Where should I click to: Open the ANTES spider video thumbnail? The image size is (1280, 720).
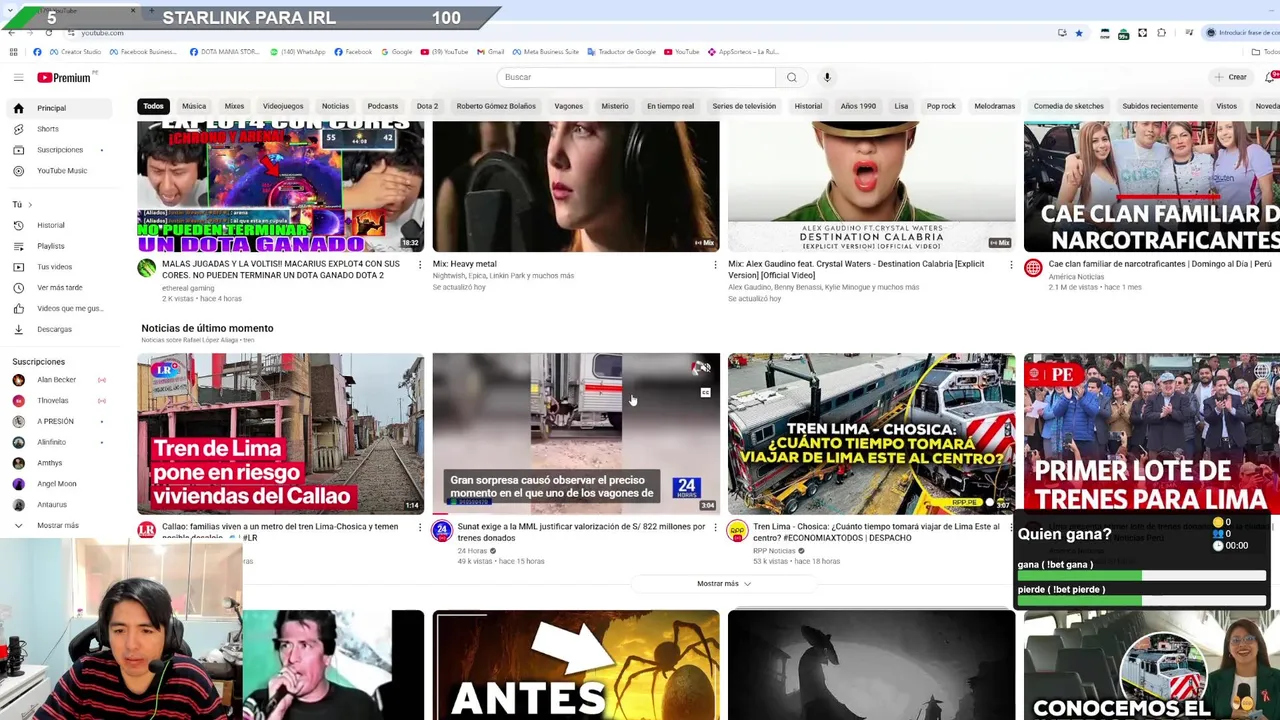(x=576, y=665)
